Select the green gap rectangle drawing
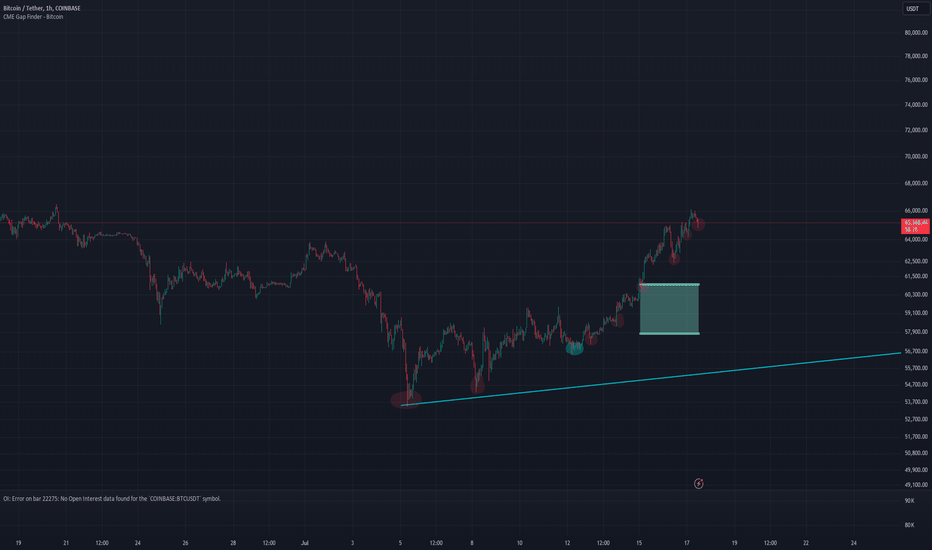This screenshot has width=932, height=550. click(x=669, y=309)
